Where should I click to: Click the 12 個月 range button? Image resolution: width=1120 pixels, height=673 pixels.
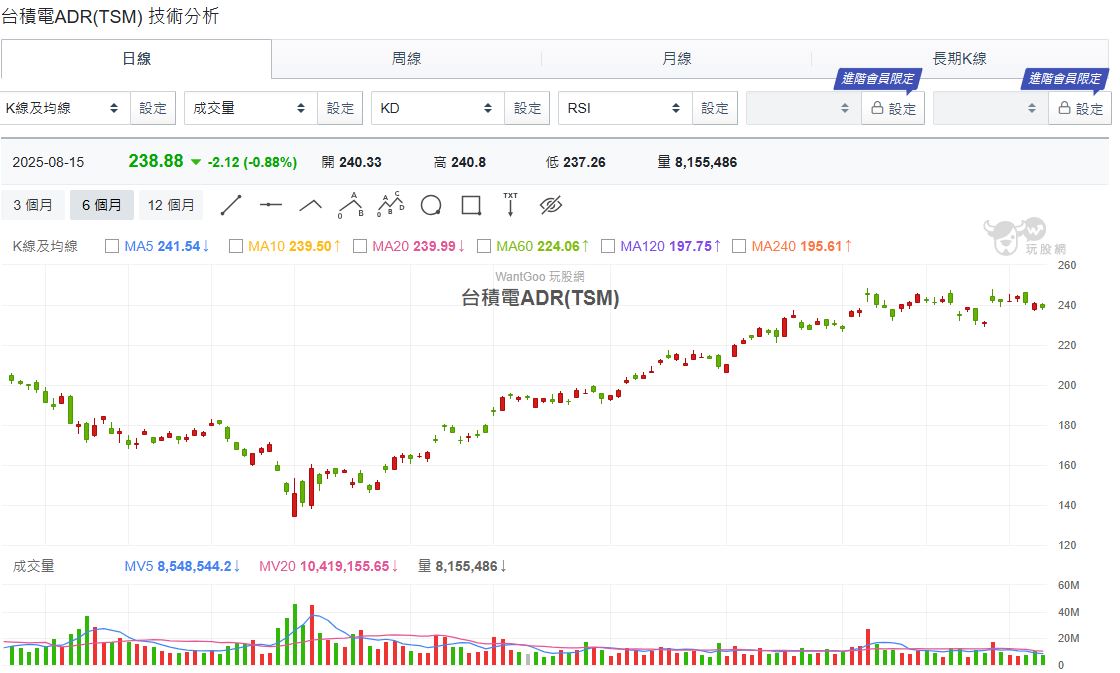click(171, 205)
